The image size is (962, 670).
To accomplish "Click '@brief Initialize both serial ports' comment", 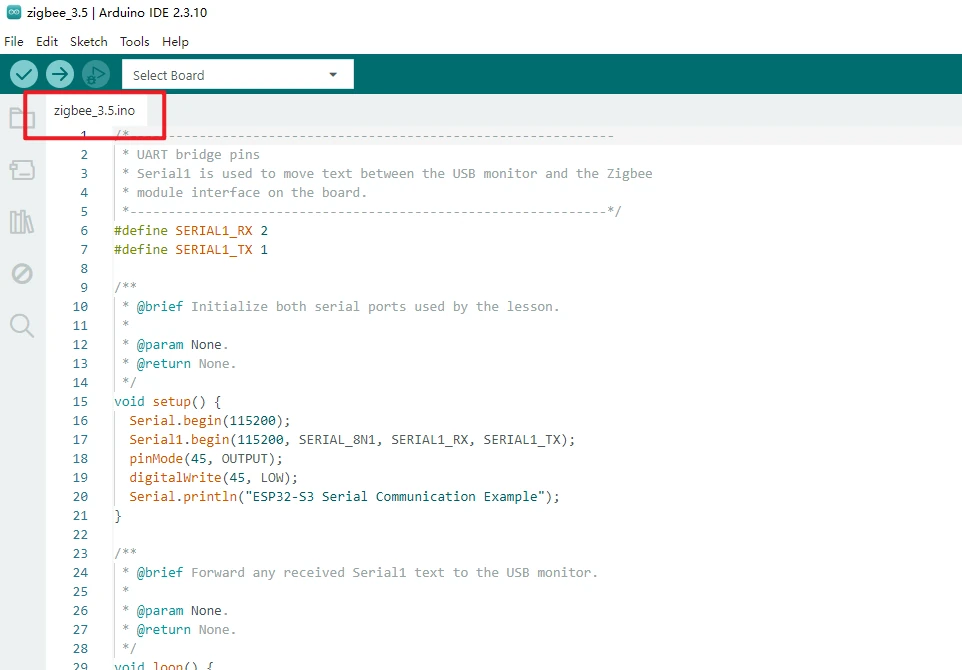I will coord(348,307).
